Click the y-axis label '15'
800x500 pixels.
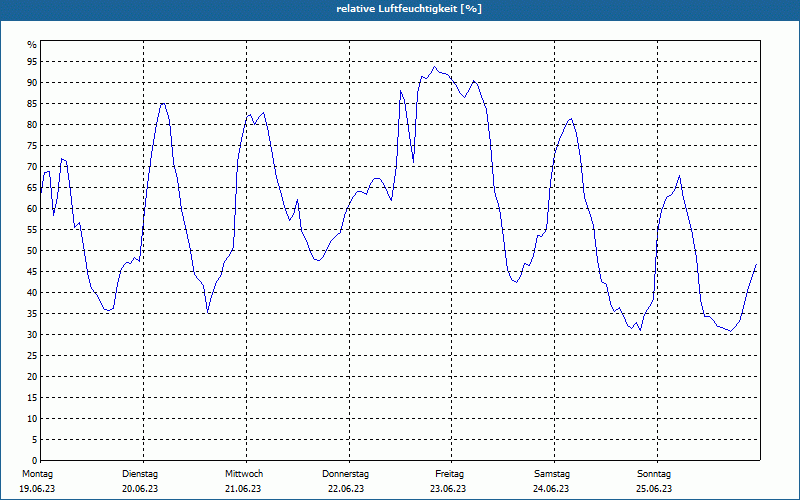pyautogui.click(x=32, y=397)
